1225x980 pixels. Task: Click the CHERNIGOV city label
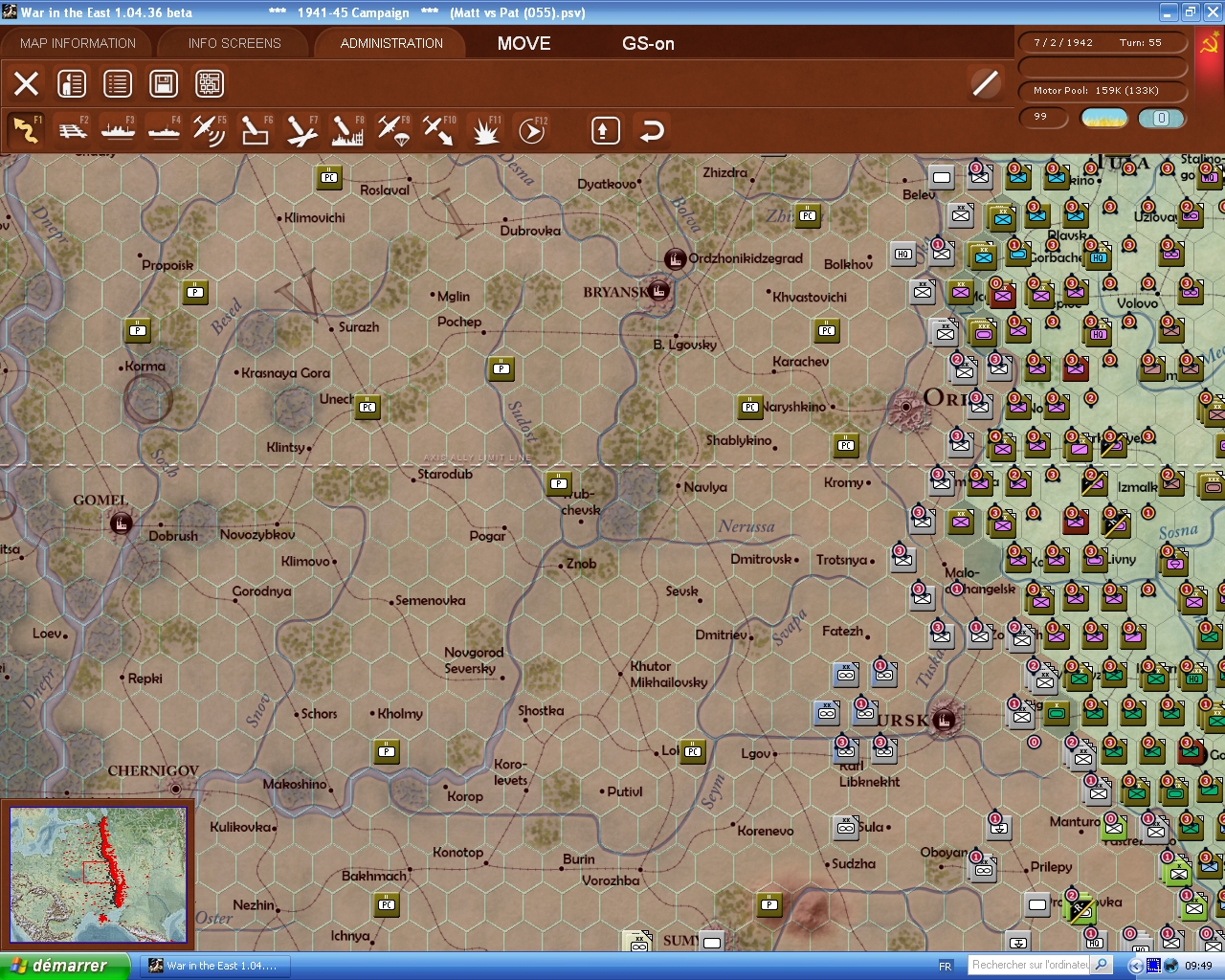153,770
